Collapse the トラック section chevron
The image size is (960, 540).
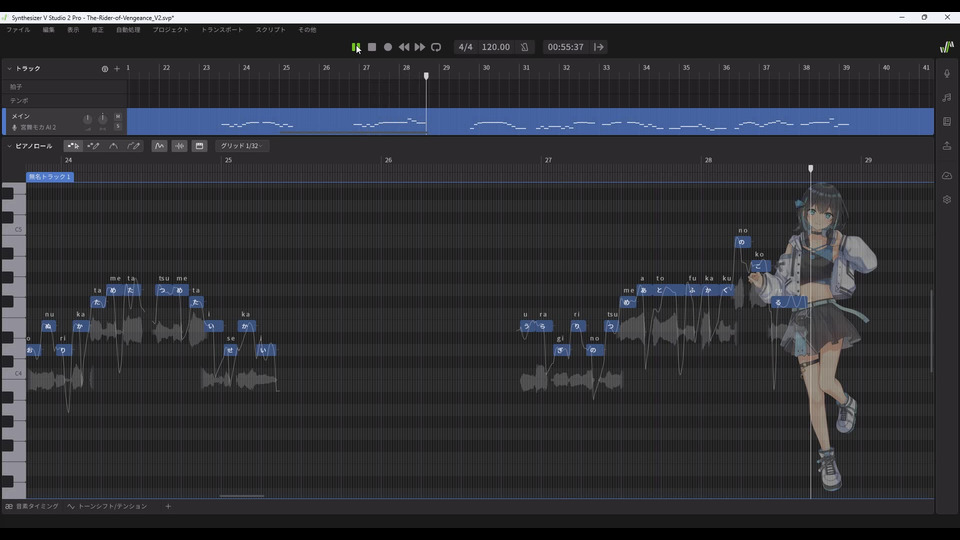pos(9,69)
